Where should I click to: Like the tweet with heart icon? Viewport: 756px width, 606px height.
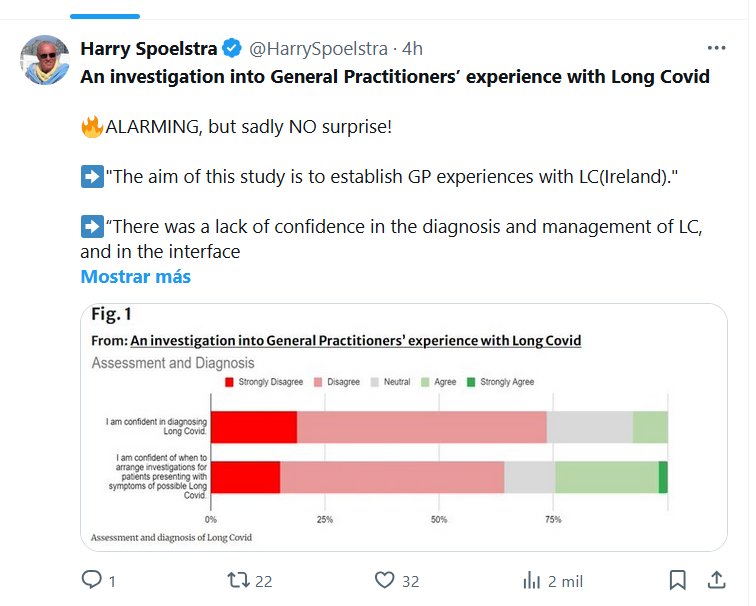385,580
